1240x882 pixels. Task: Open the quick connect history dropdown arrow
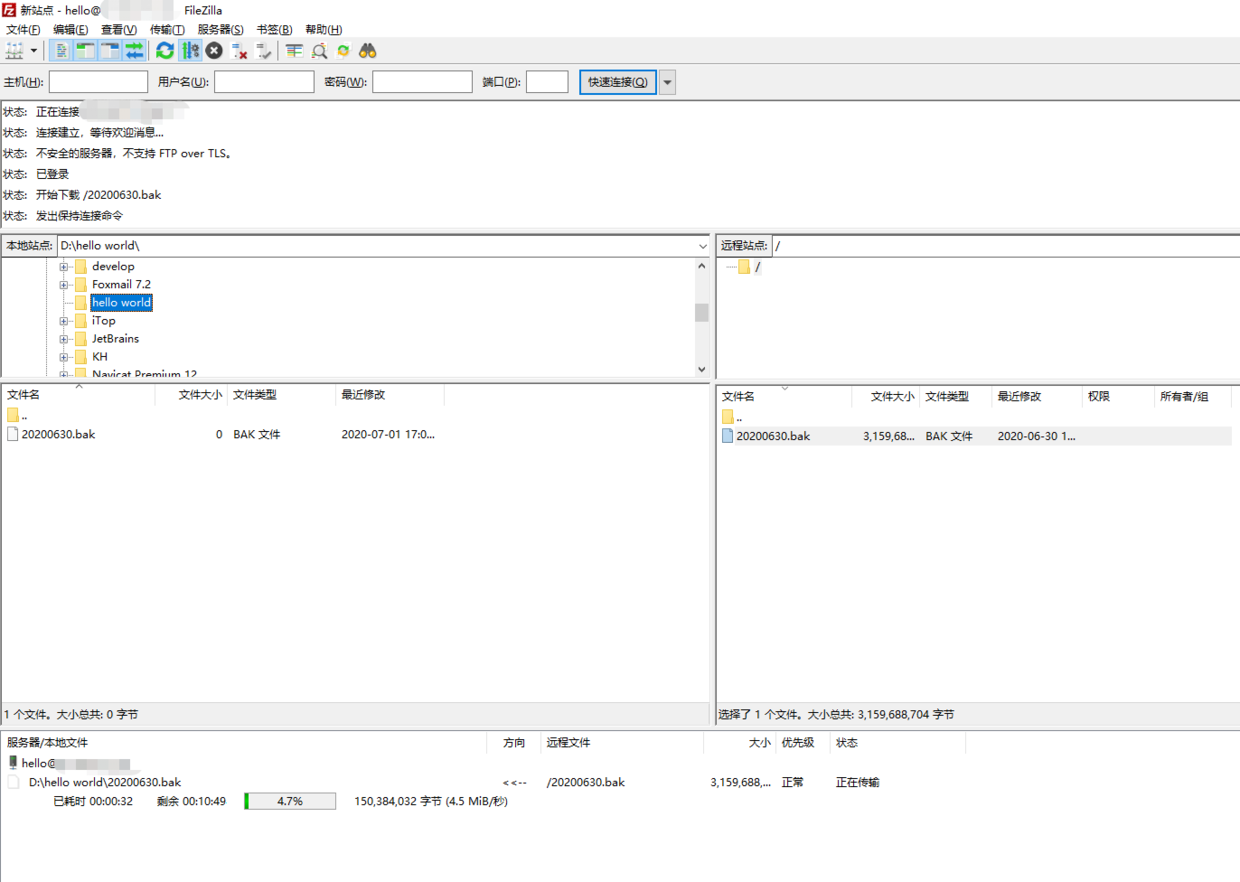(x=667, y=82)
